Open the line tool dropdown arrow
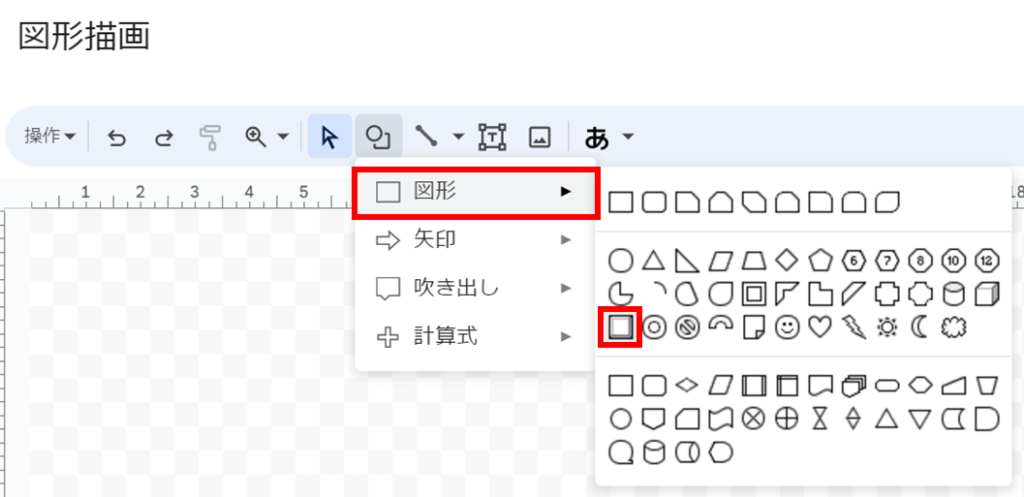 click(x=459, y=137)
